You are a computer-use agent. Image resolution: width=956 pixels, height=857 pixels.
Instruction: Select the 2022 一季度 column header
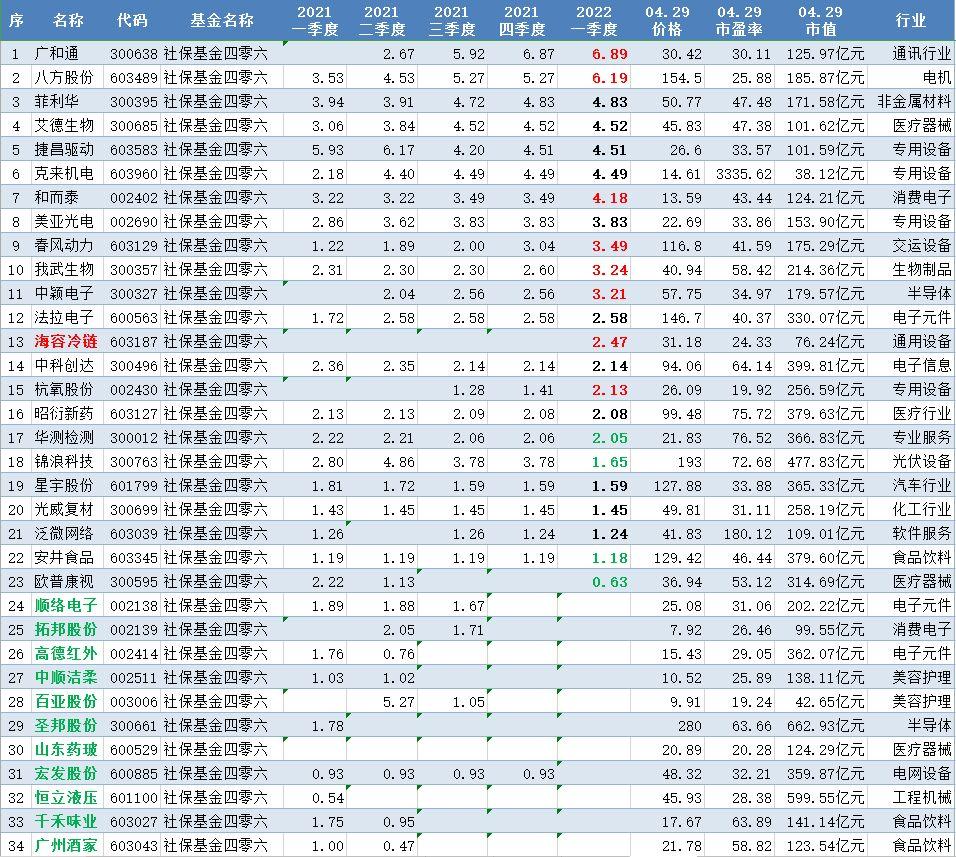tap(594, 21)
